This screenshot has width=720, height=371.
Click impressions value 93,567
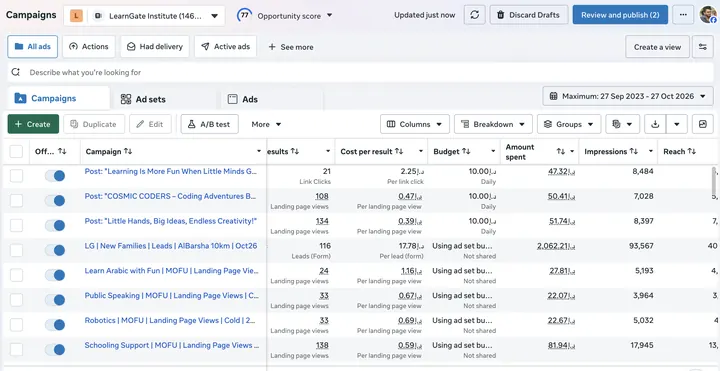[641, 246]
